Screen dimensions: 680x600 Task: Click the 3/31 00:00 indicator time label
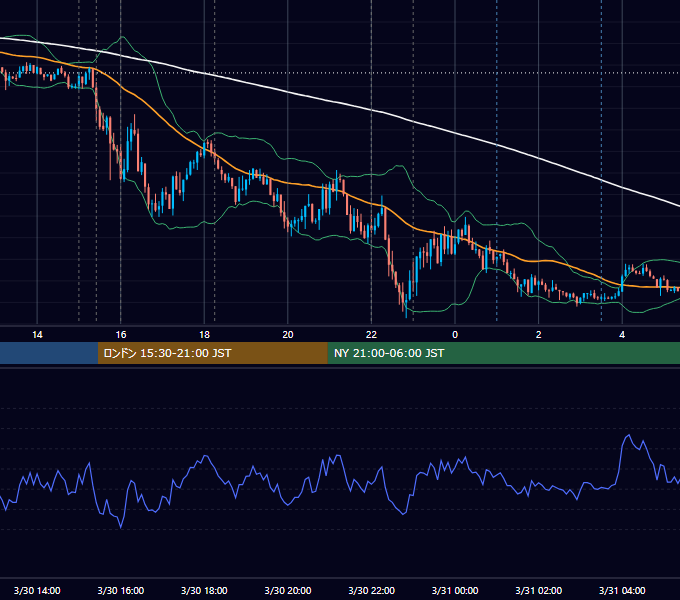(x=455, y=590)
